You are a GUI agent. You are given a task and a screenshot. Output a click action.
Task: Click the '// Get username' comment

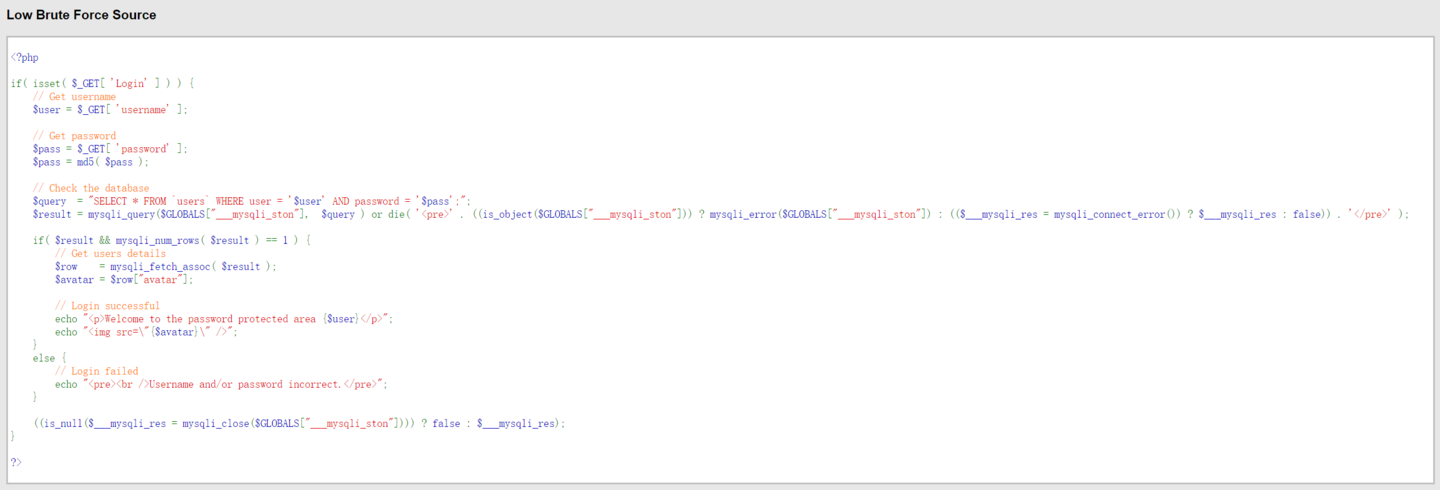coord(74,97)
